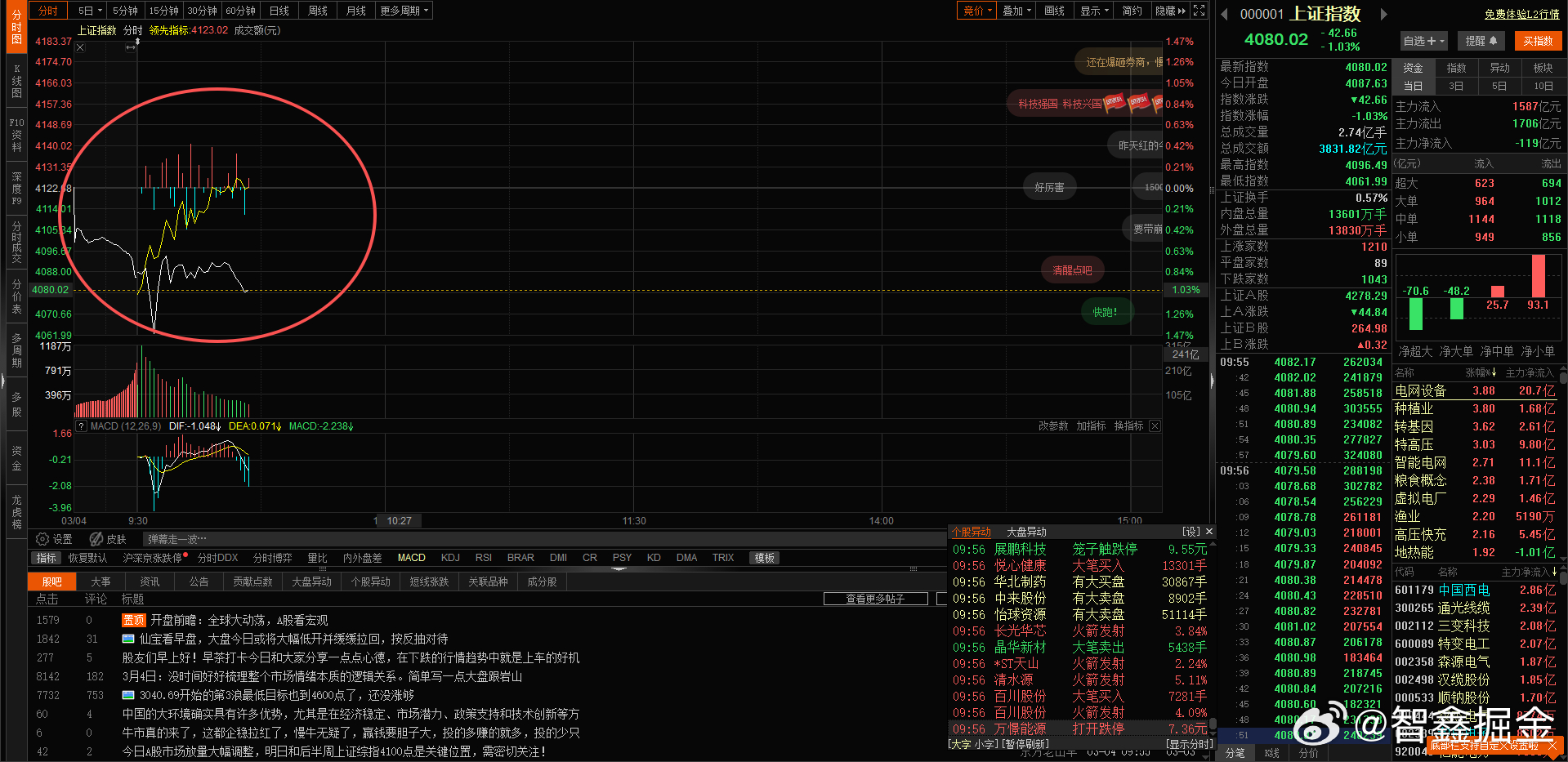Click the 买指数 buy index button
The image size is (1568, 762).
click(1538, 41)
